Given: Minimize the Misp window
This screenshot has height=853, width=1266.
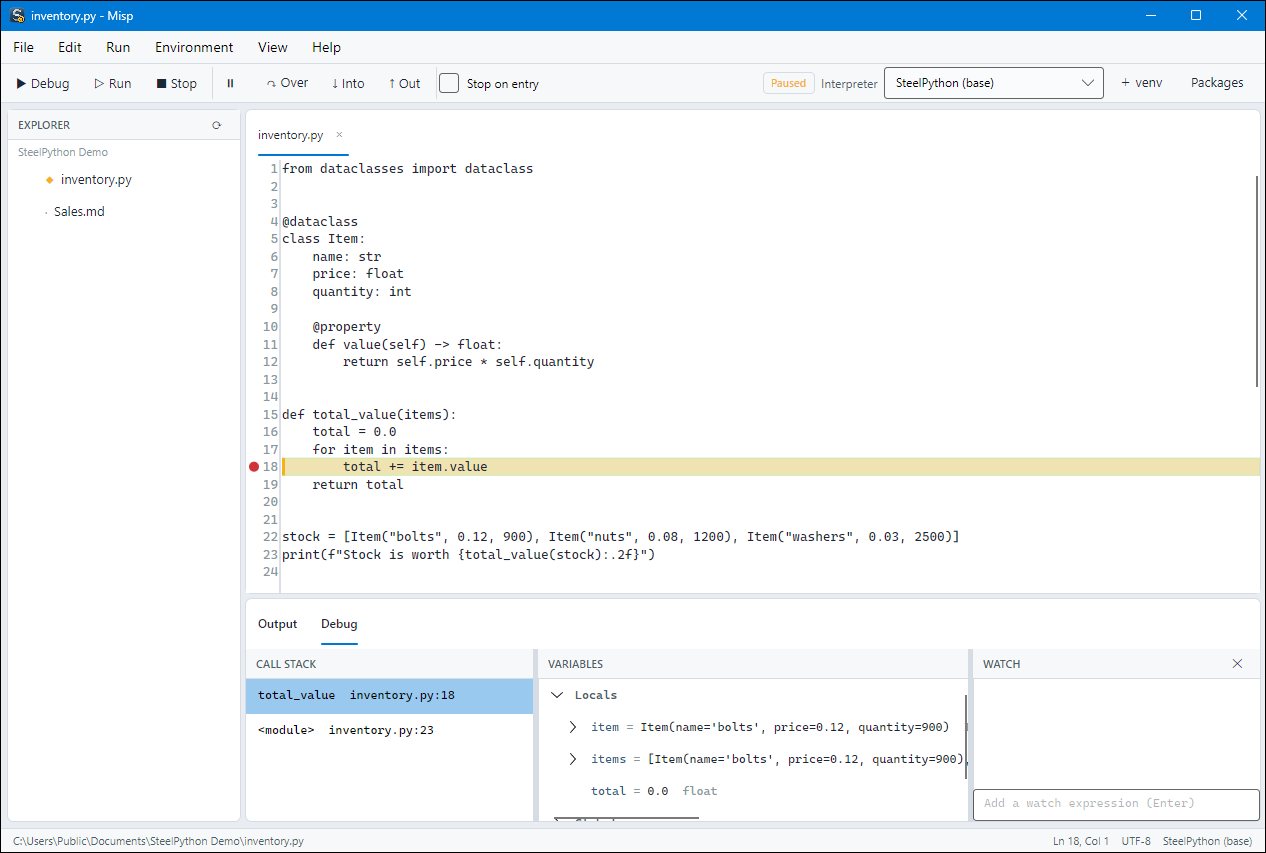Looking at the screenshot, I should point(1149,16).
